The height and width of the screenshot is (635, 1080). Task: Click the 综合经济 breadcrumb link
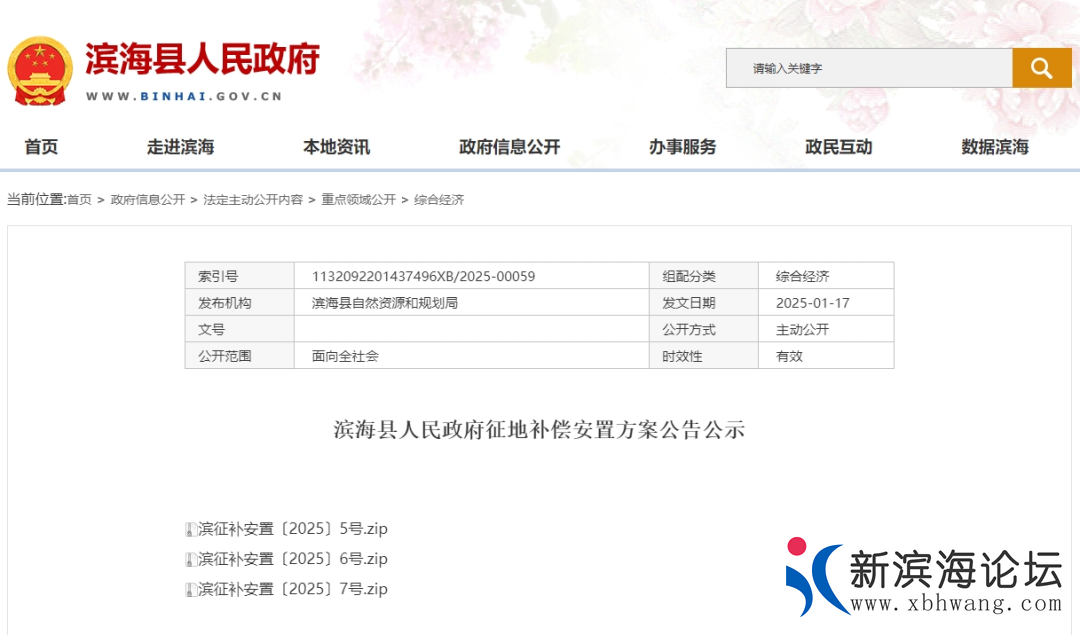[x=439, y=200]
